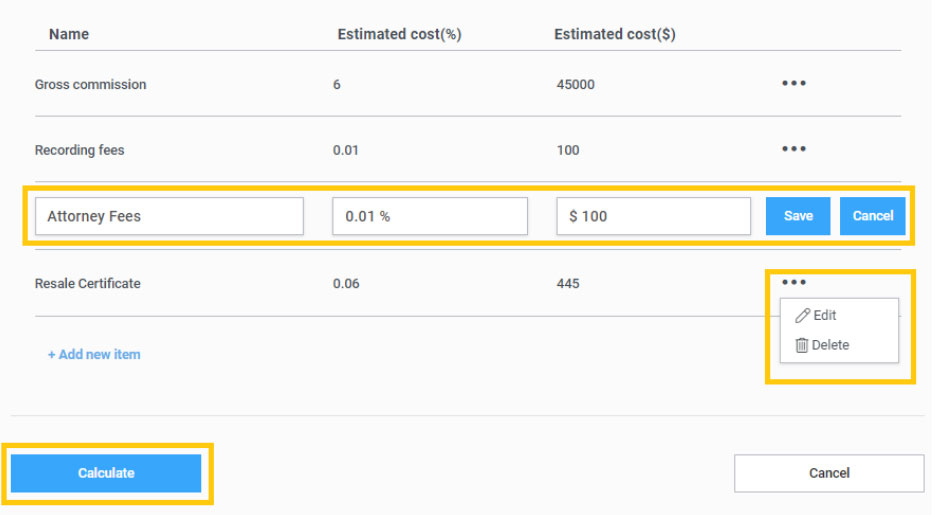Choose Edit from the row menu

click(x=816, y=315)
